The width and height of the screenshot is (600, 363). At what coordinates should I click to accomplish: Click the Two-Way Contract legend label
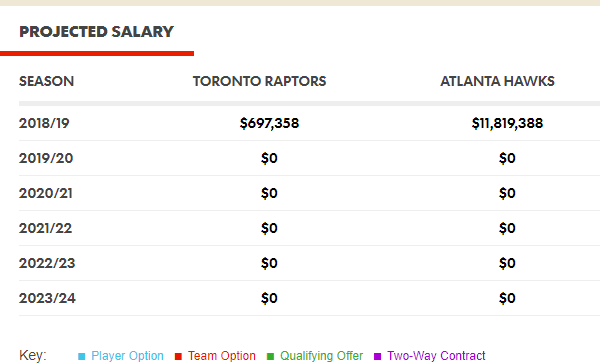[x=436, y=356]
